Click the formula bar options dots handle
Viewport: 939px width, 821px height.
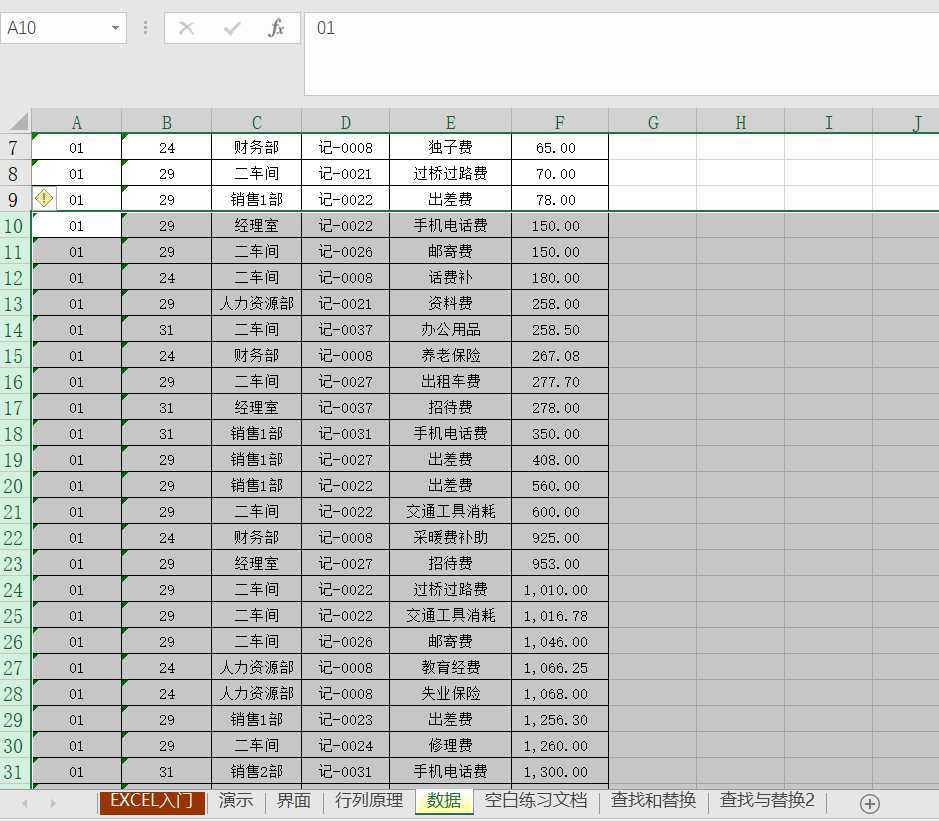(146, 28)
